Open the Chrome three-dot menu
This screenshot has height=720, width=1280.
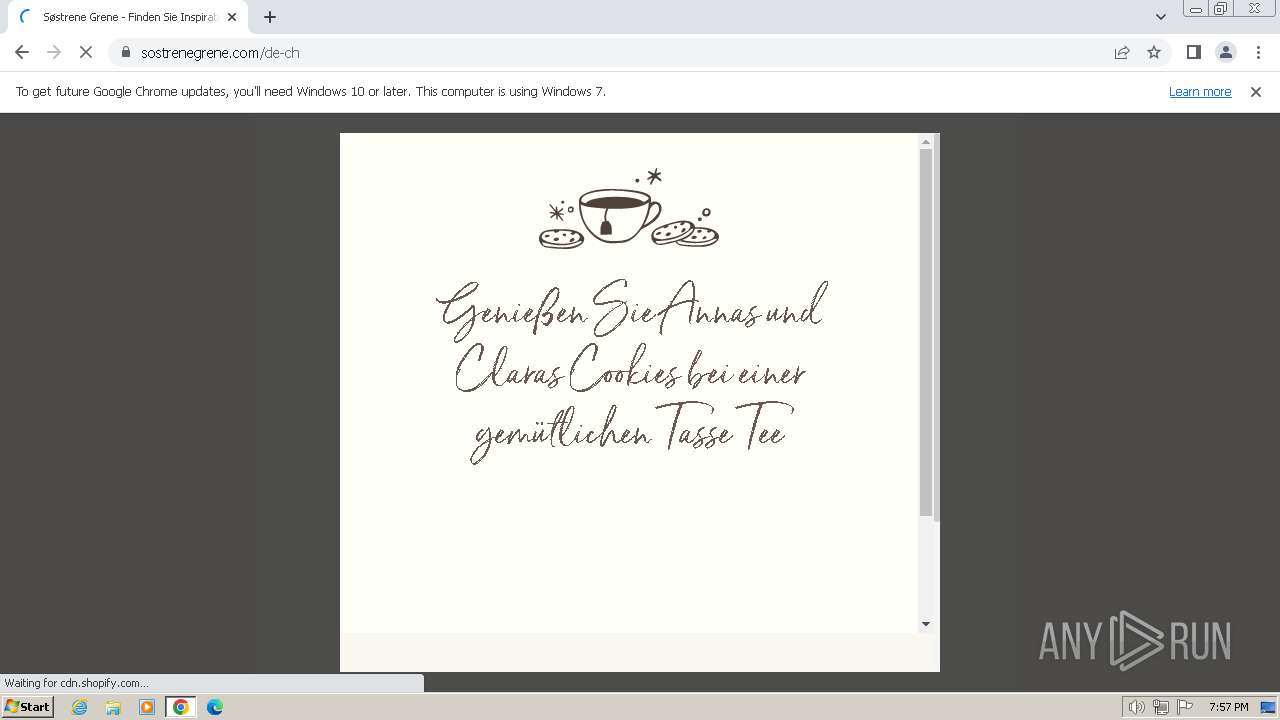(x=1258, y=52)
